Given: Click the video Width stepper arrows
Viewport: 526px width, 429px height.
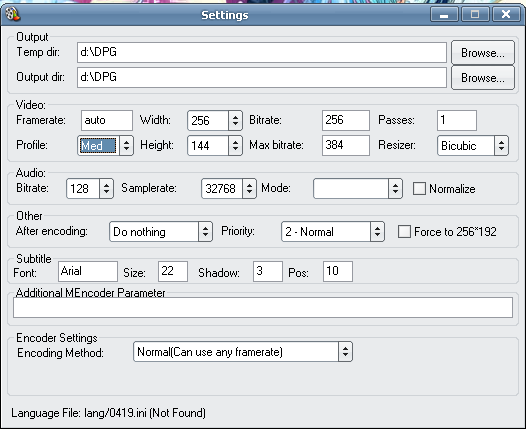Looking at the screenshot, I should tap(235, 120).
